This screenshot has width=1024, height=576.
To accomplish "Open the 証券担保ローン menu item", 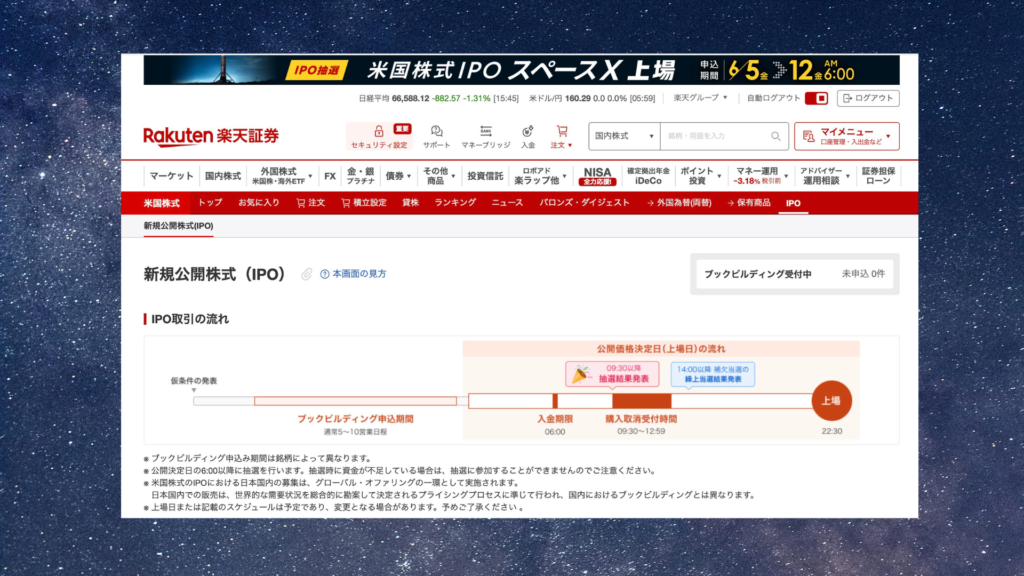I will click(878, 176).
